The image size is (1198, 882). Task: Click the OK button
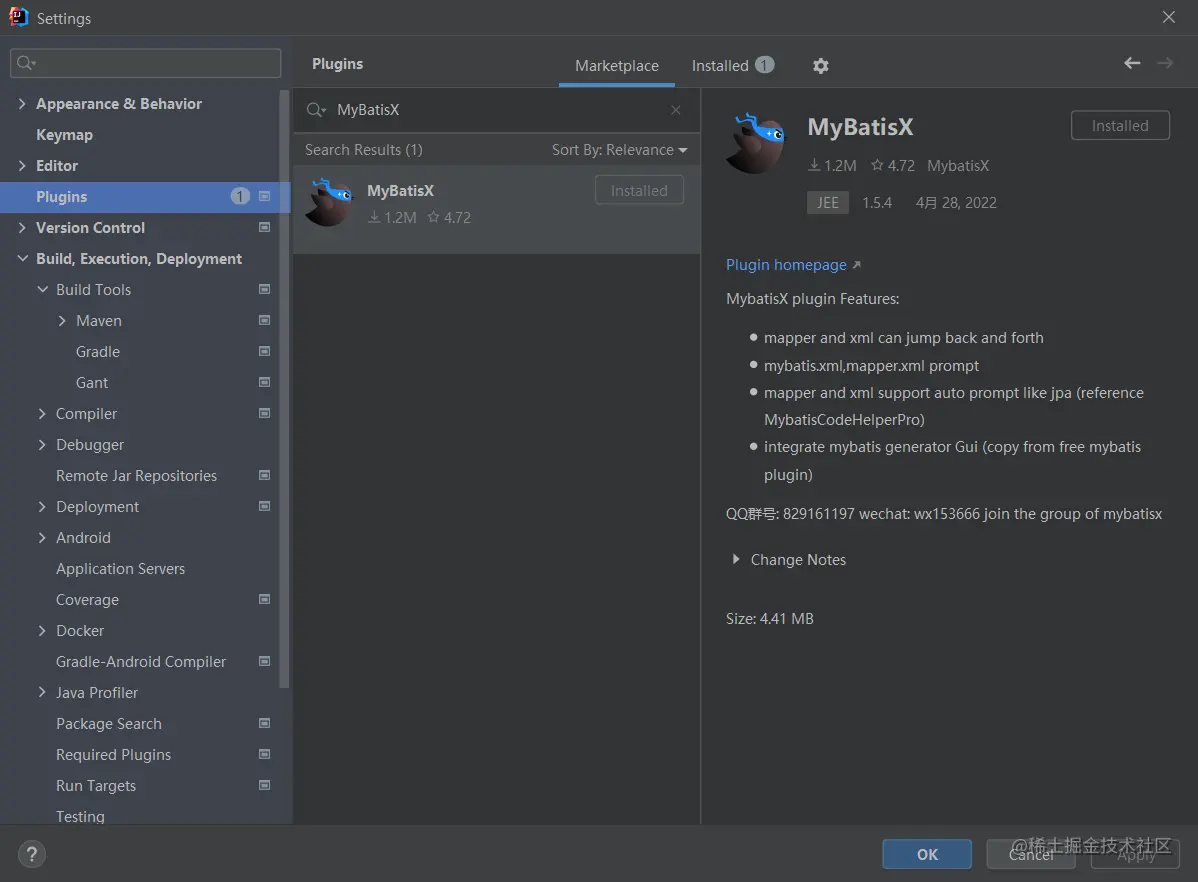(x=927, y=854)
